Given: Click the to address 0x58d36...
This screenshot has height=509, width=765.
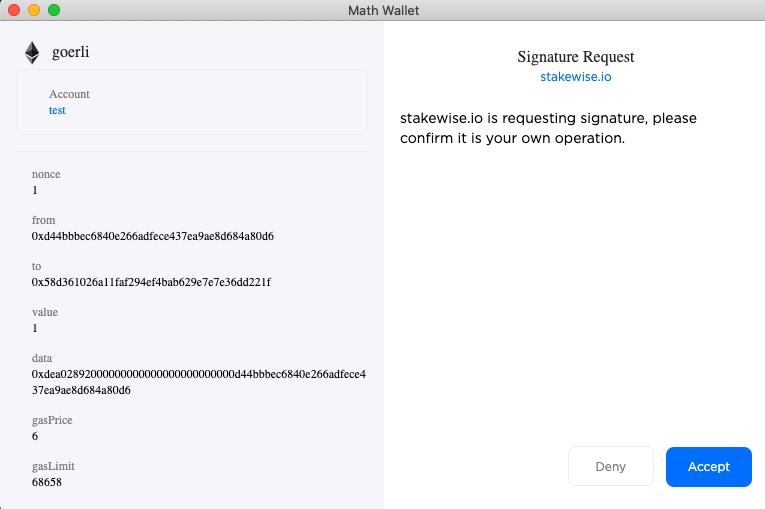Looking at the screenshot, I should point(151,282).
